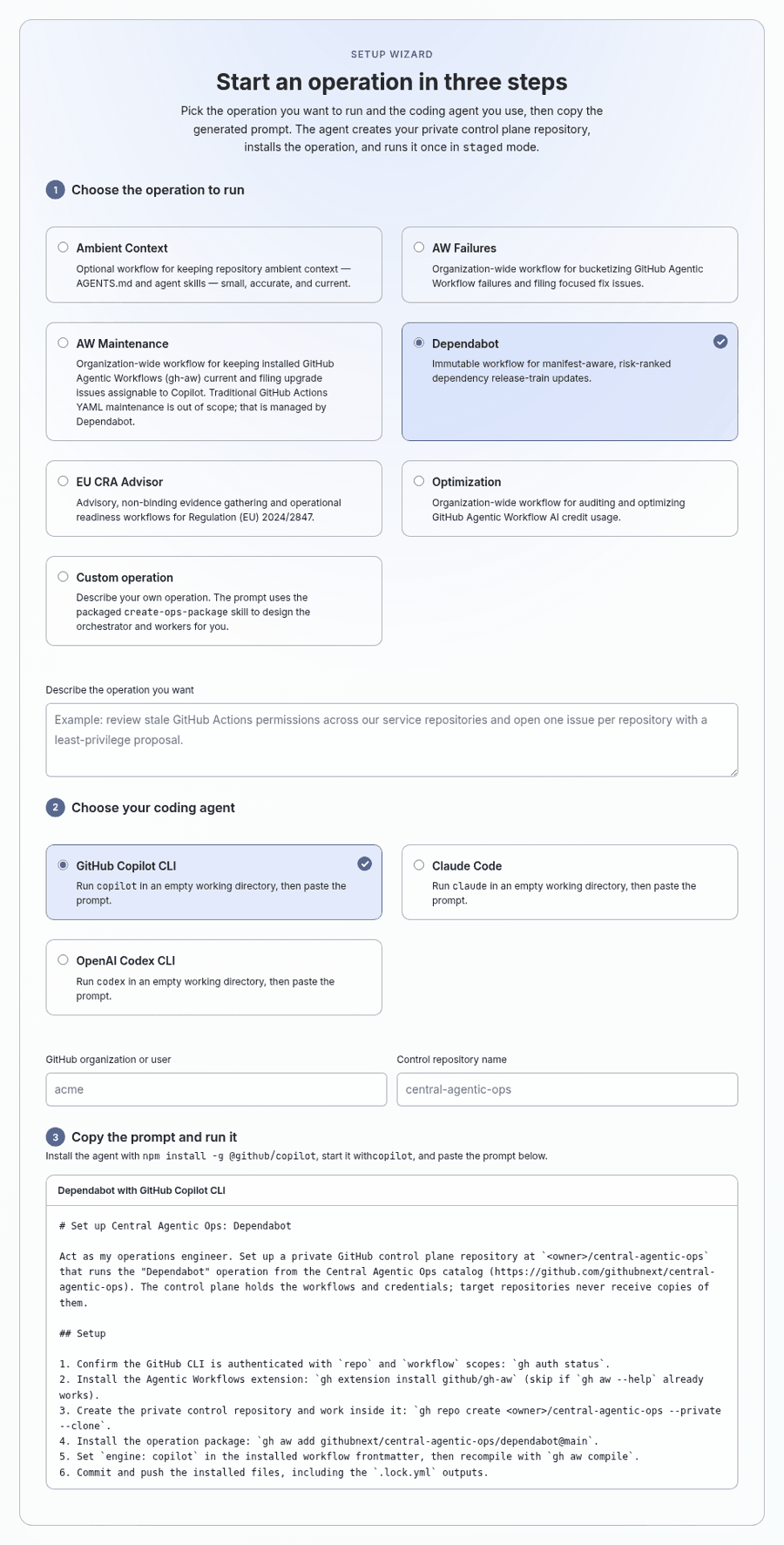Click the step 1 number badge
Viewport: 784px width, 1545px height.
pyautogui.click(x=55, y=190)
